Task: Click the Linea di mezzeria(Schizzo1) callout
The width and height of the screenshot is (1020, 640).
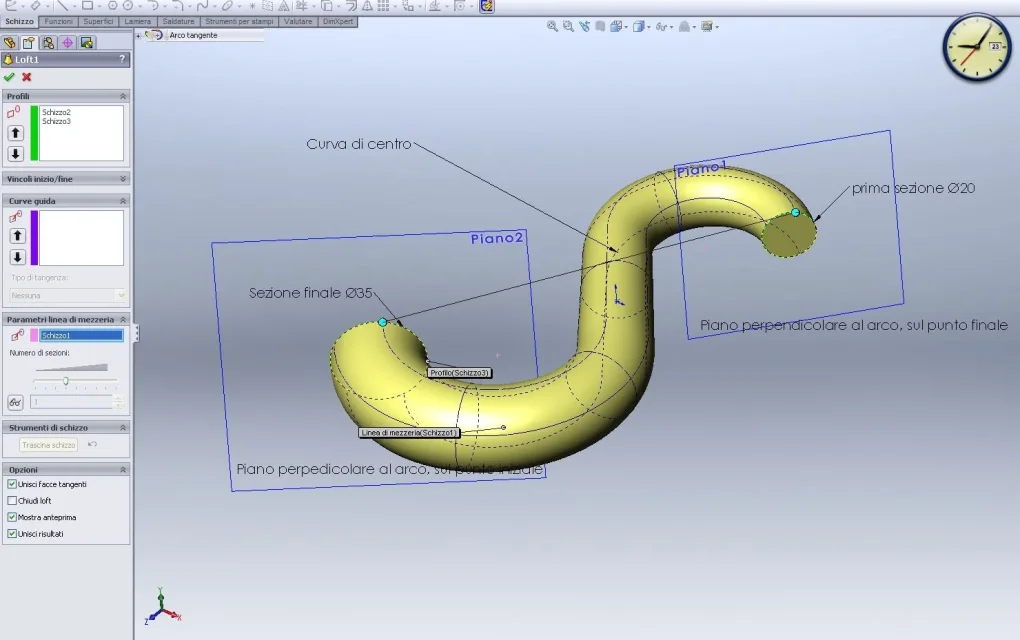Action: 409,433
